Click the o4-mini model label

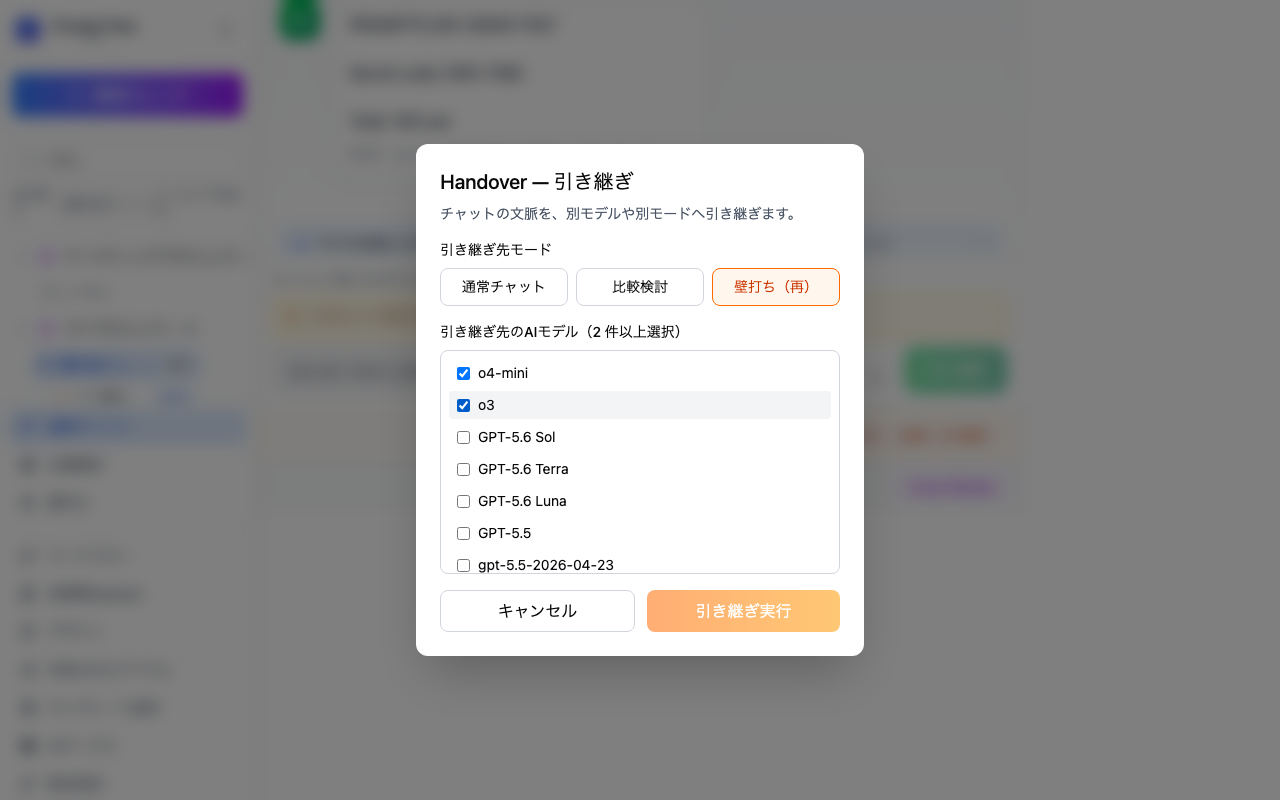(503, 373)
